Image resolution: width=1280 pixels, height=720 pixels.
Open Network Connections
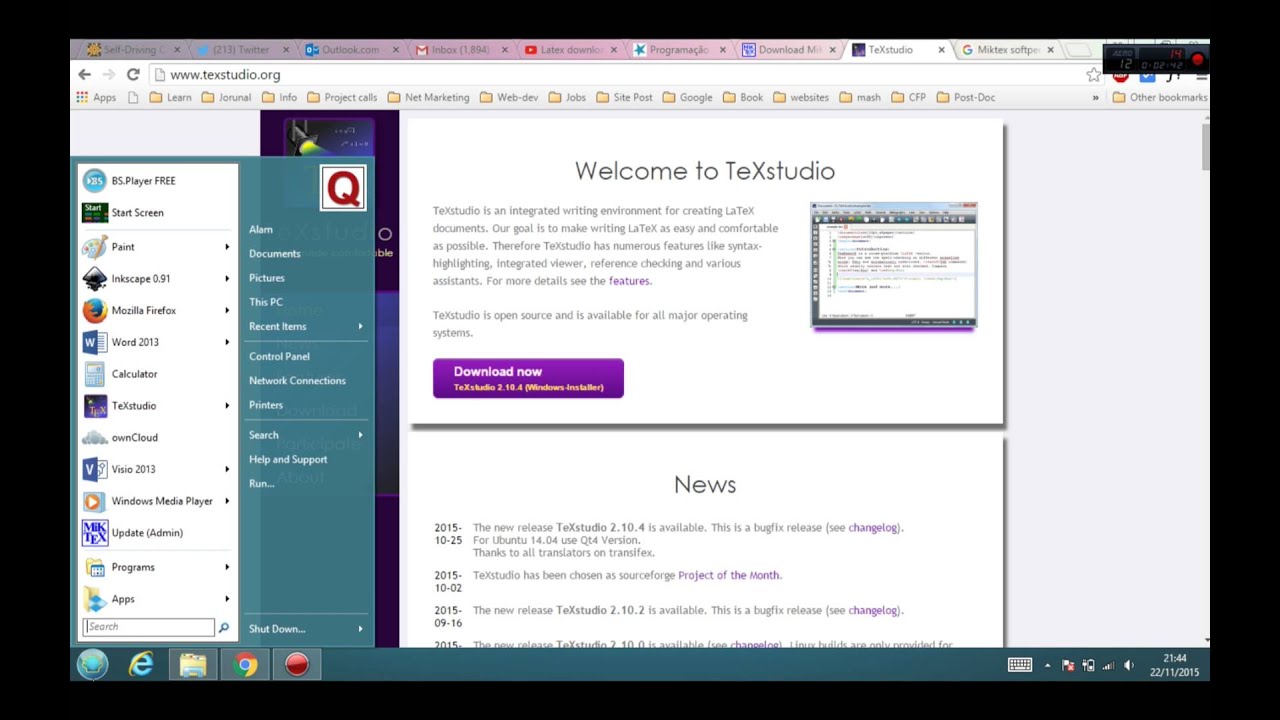click(297, 381)
